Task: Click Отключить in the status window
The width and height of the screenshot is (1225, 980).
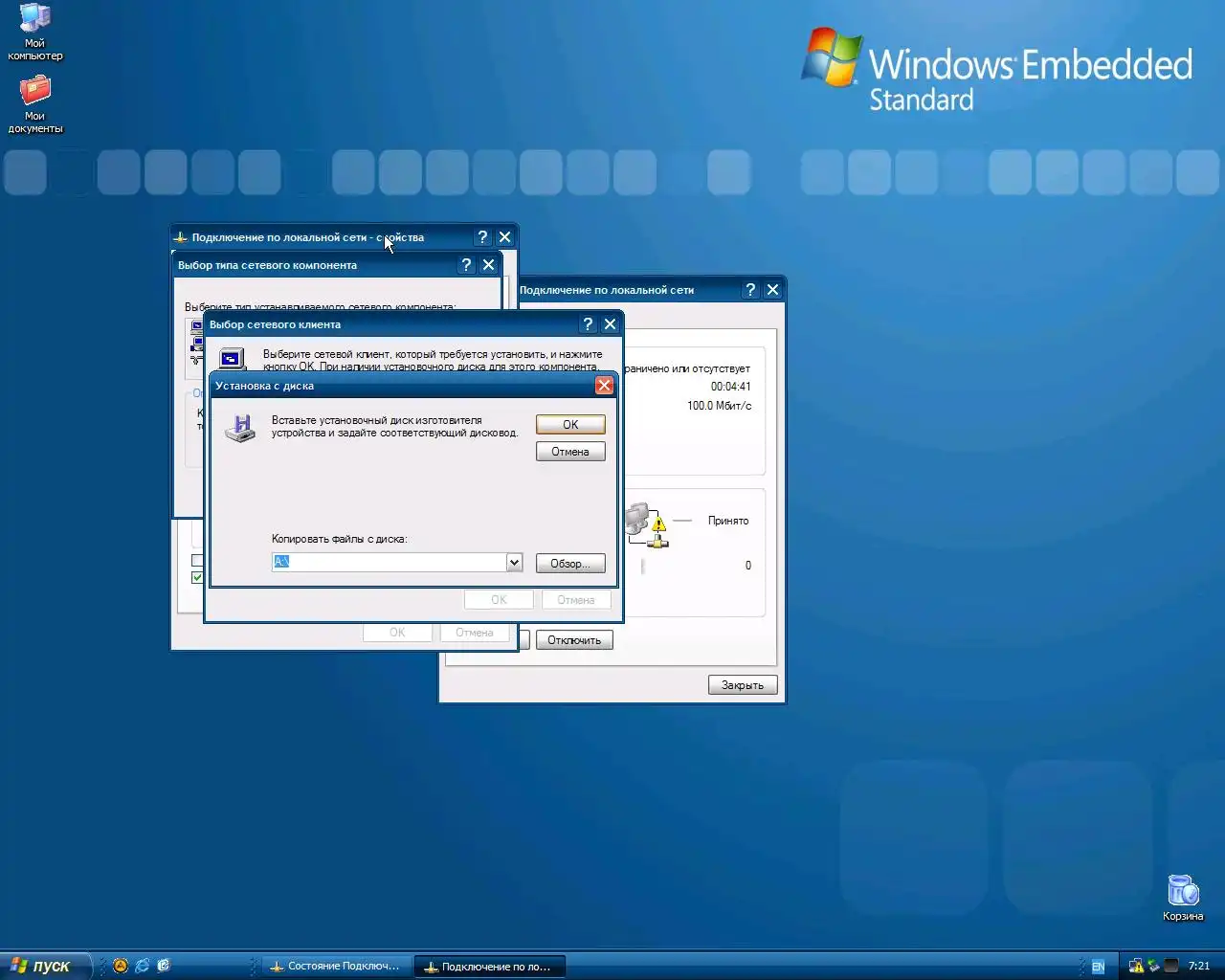Action: coord(574,640)
